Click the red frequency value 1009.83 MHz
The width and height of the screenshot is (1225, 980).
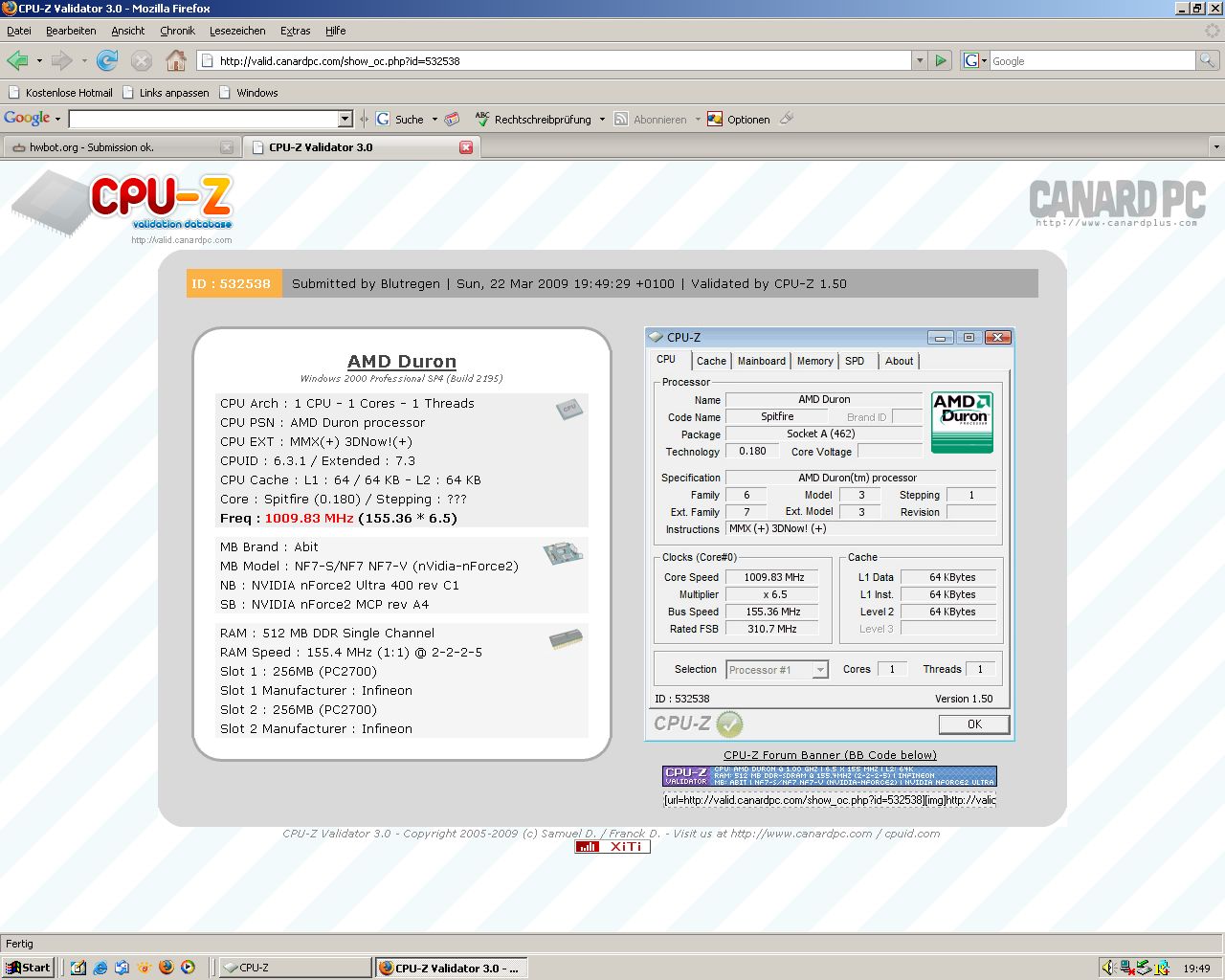(309, 518)
